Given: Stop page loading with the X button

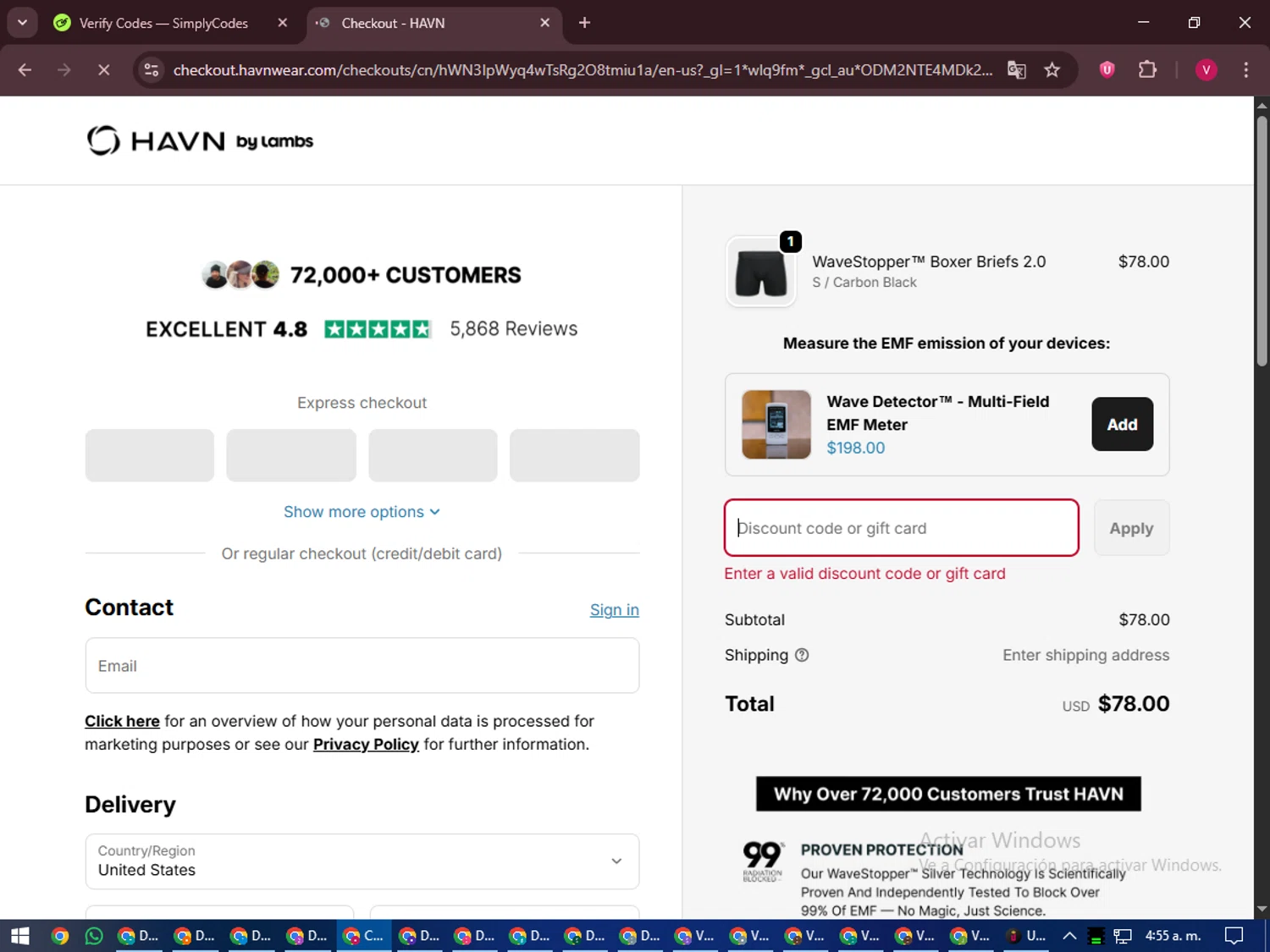Looking at the screenshot, I should [x=104, y=69].
